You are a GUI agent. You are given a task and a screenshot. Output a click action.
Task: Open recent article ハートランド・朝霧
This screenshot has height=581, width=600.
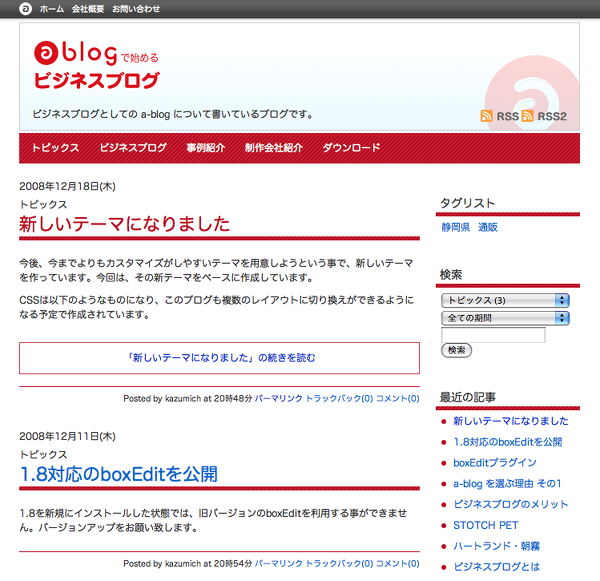[x=497, y=546]
